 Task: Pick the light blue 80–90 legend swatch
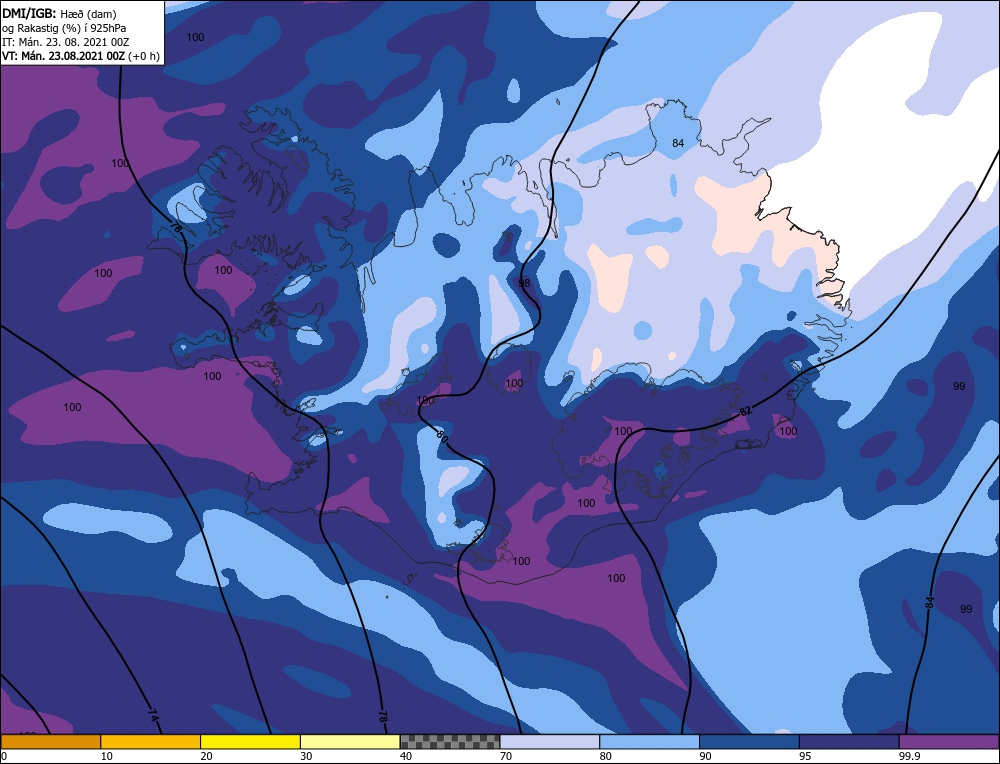click(x=649, y=741)
